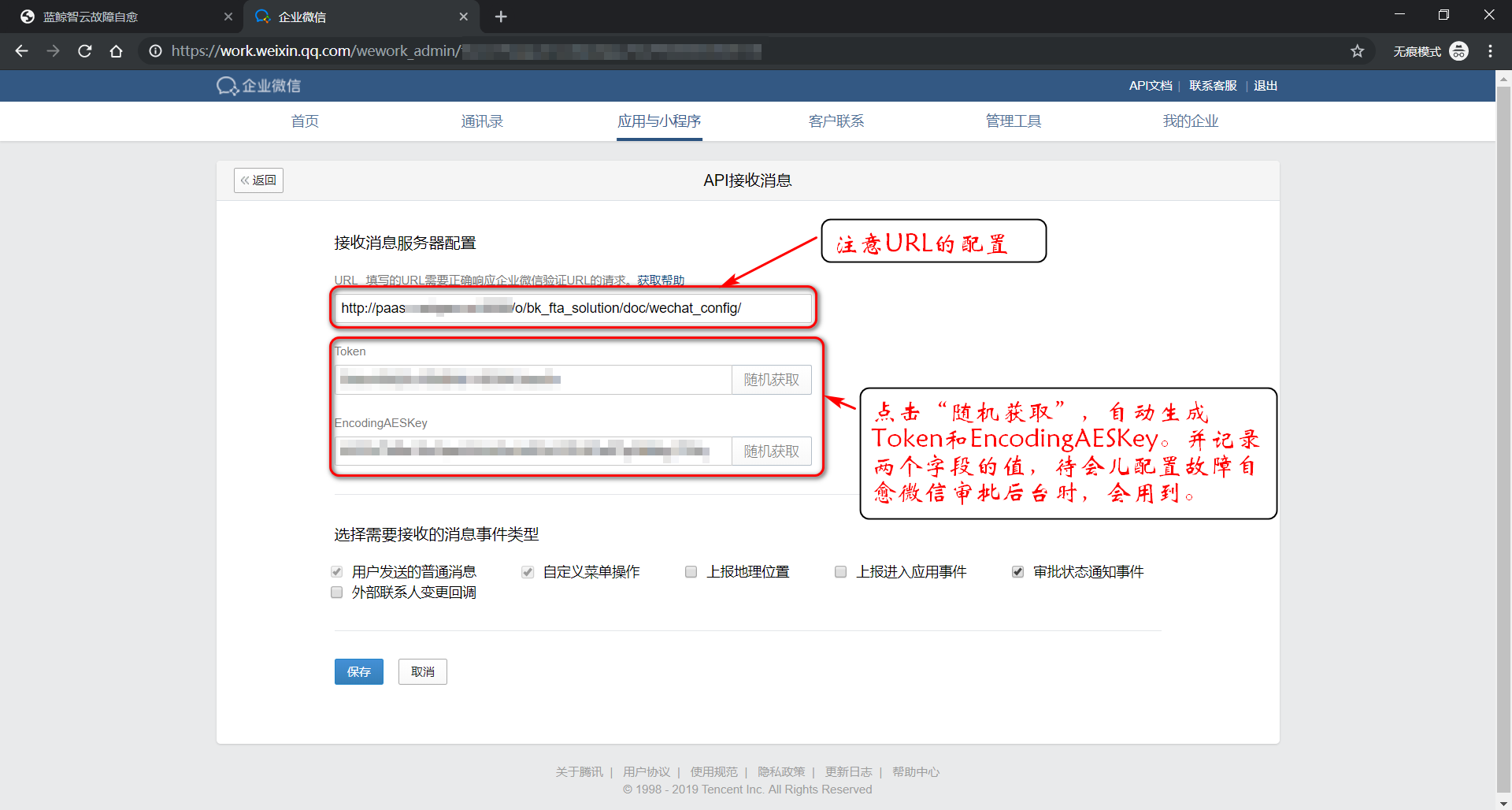Image resolution: width=1512 pixels, height=810 pixels.
Task: Click 退出 to log out
Action: 1266,86
